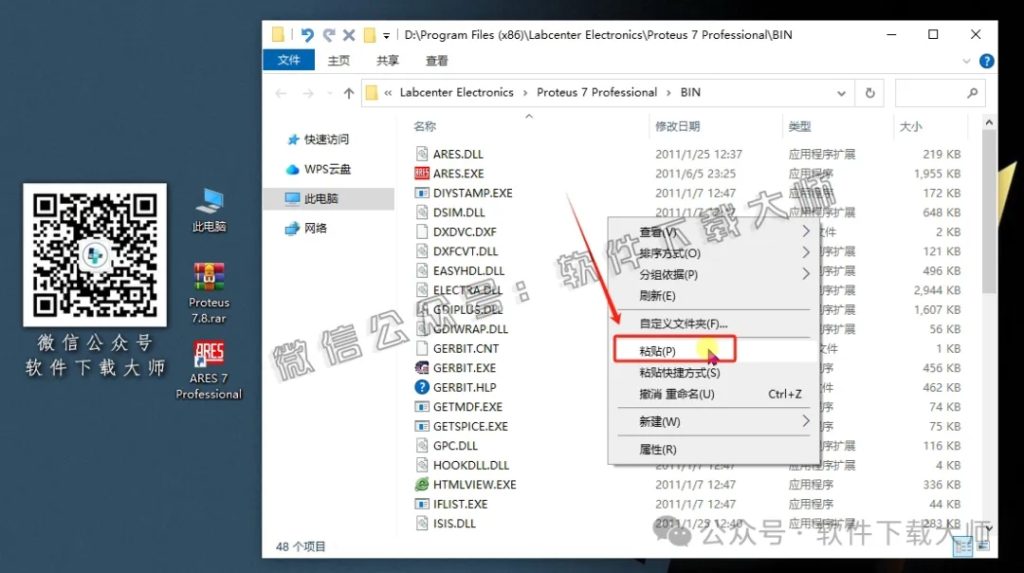This screenshot has width=1024, height=573.
Task: Select the GERBIT.EXE file icon
Action: (x=422, y=368)
